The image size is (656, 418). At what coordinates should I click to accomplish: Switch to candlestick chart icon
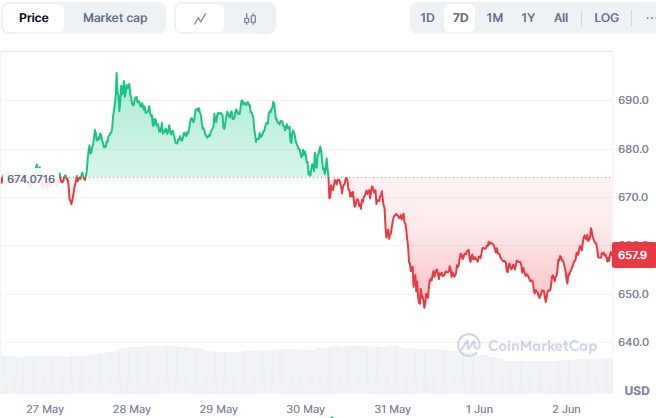pos(250,18)
